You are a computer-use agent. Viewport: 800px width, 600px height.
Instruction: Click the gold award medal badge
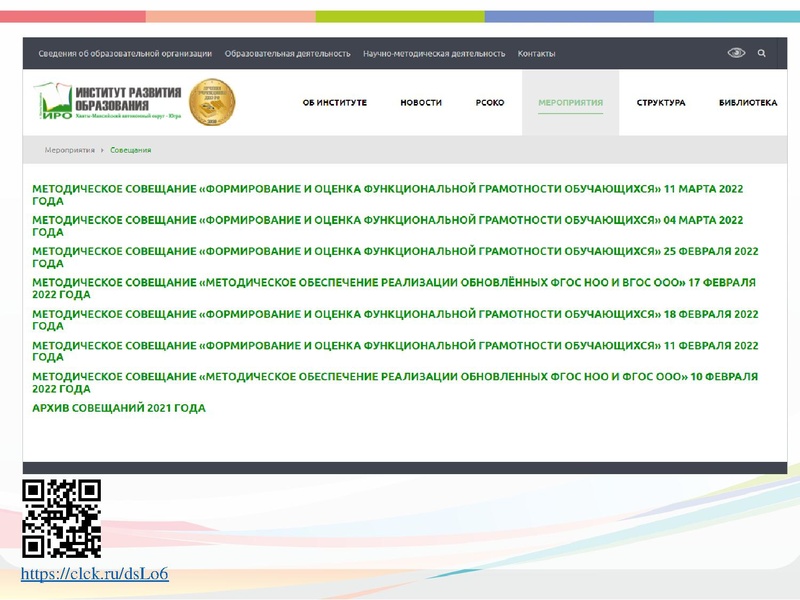point(212,102)
